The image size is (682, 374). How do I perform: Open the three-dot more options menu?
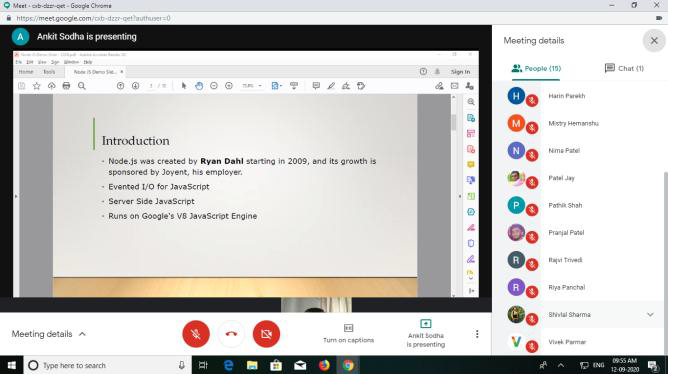click(x=477, y=334)
